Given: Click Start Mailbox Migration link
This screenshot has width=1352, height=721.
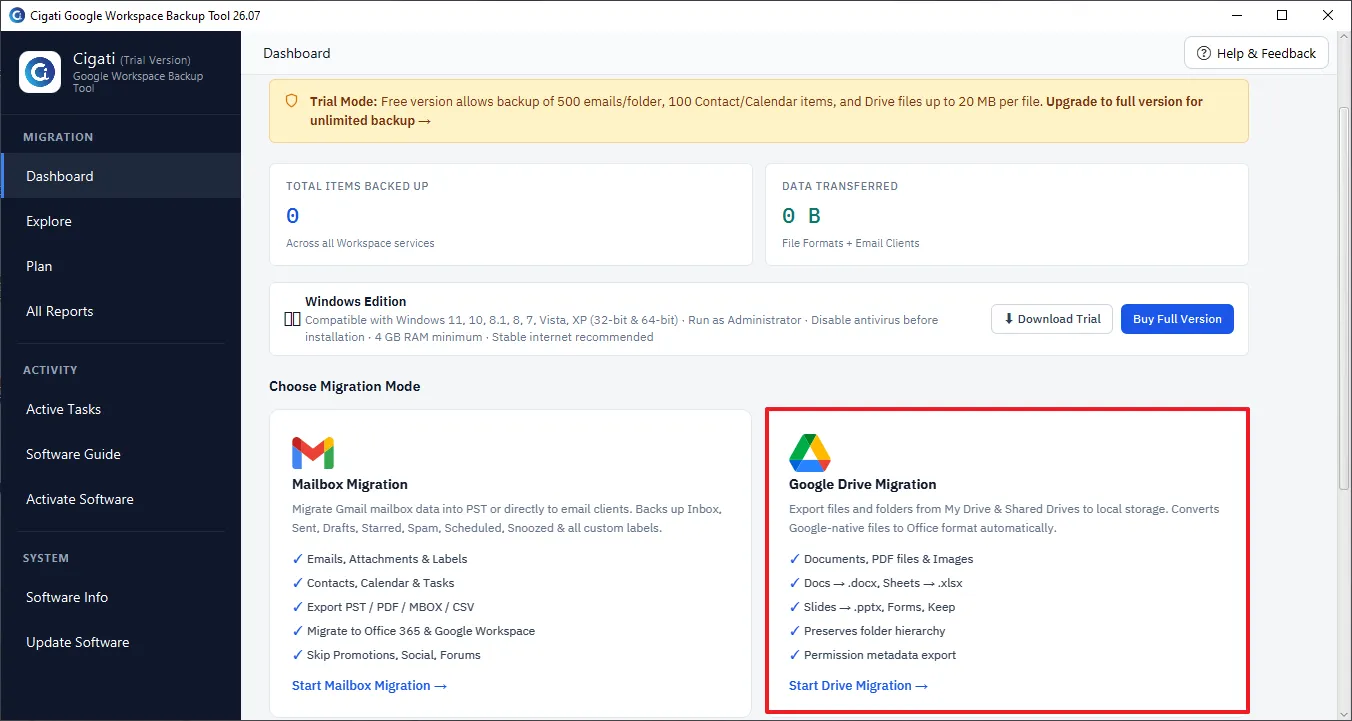Looking at the screenshot, I should [369, 685].
